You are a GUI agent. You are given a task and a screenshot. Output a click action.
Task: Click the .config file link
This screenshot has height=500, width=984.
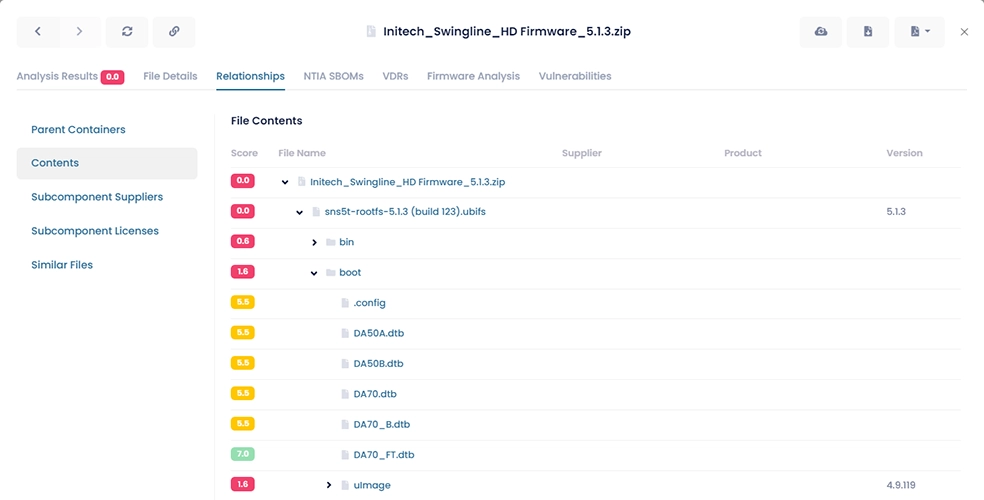tap(369, 303)
